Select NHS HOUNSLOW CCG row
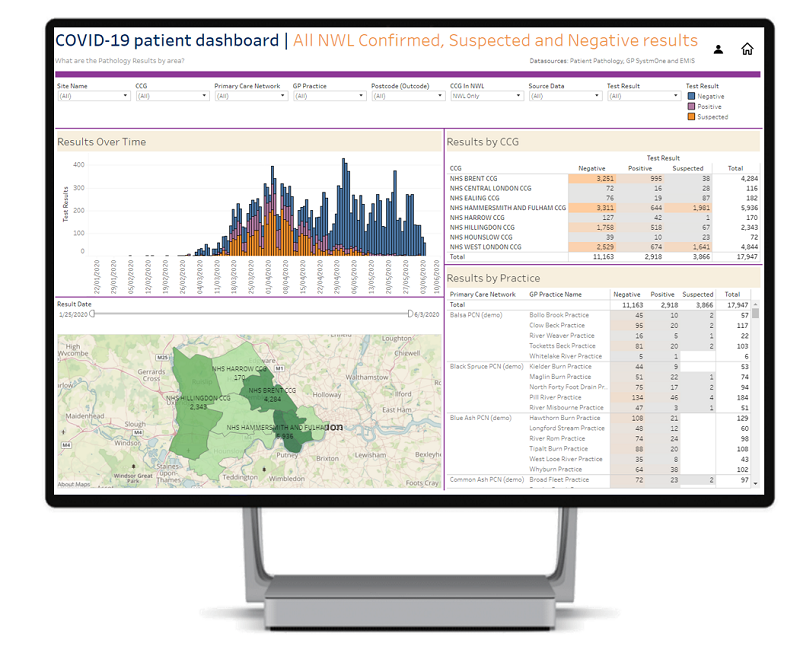 (x=604, y=237)
